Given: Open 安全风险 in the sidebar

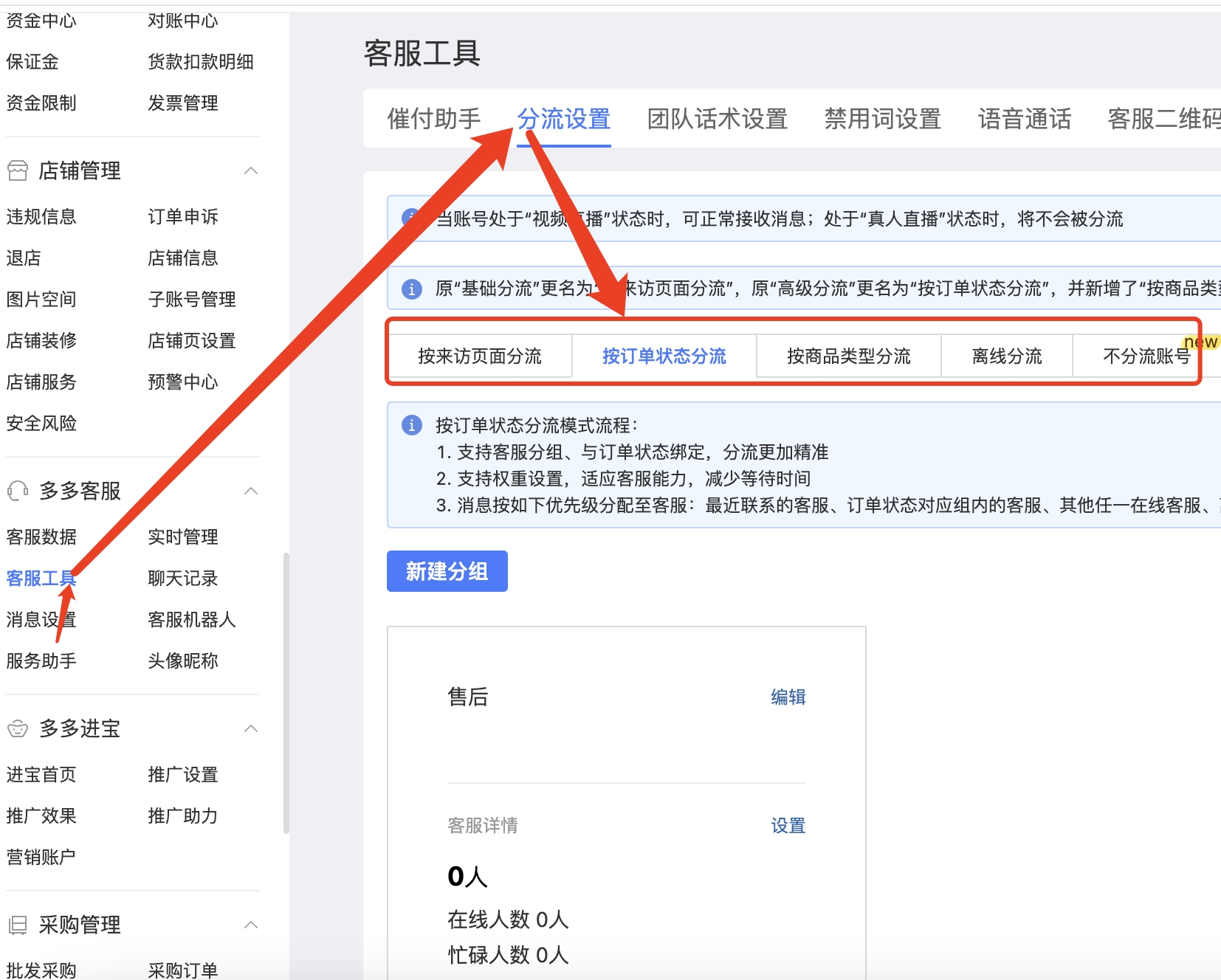Looking at the screenshot, I should tap(41, 424).
